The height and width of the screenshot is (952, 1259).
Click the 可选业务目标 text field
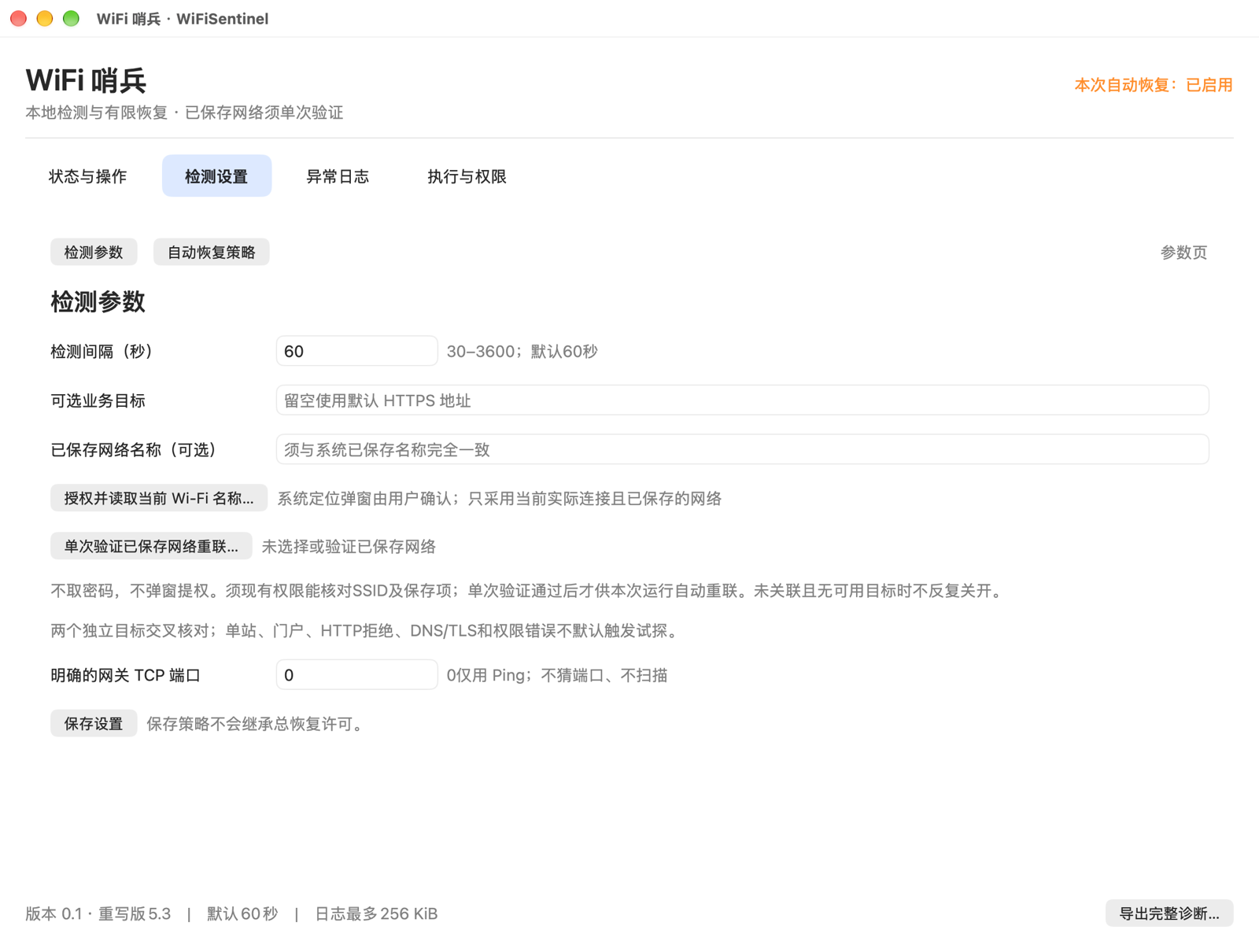pos(742,400)
